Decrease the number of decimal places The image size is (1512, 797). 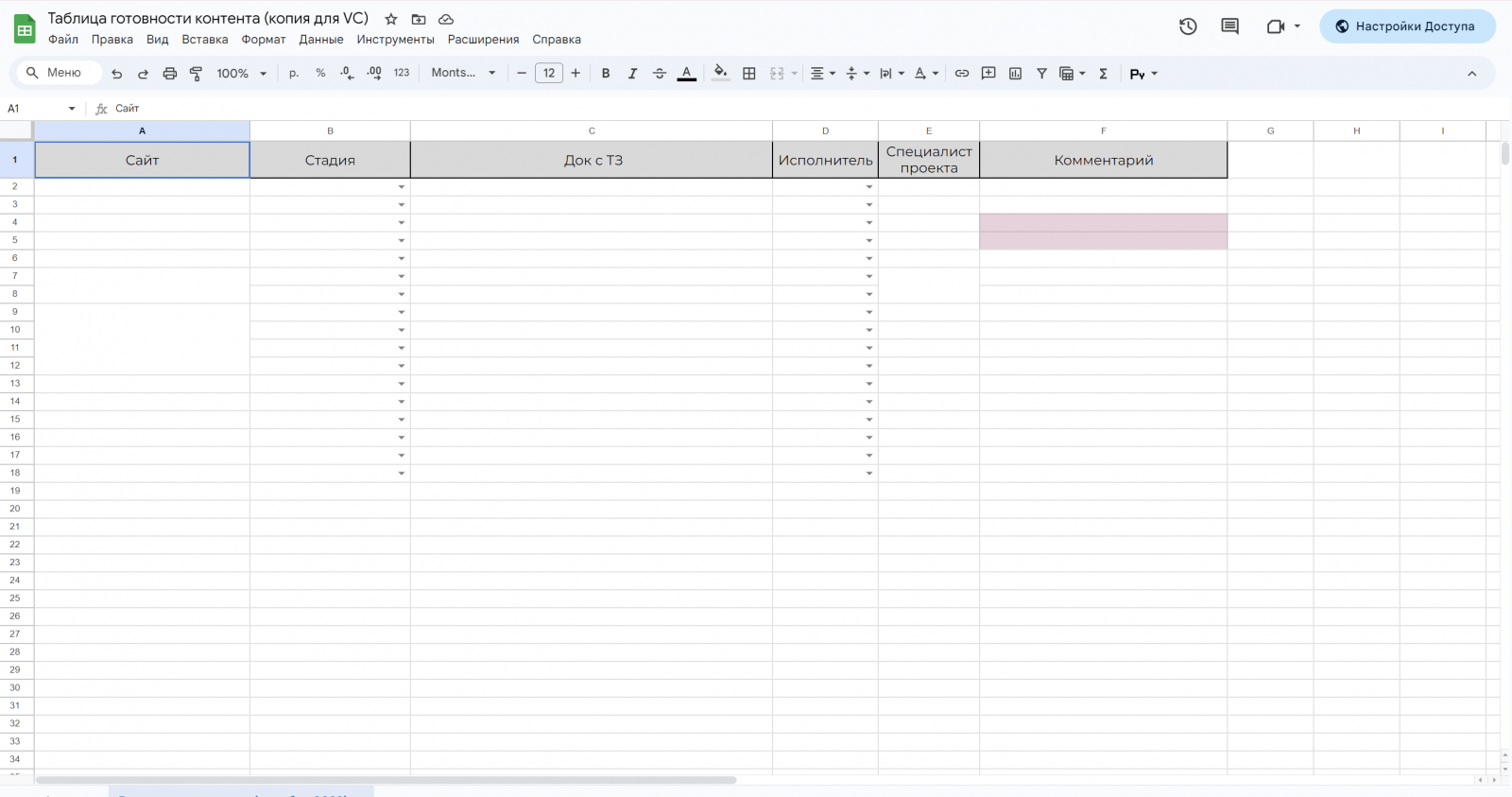(x=347, y=74)
